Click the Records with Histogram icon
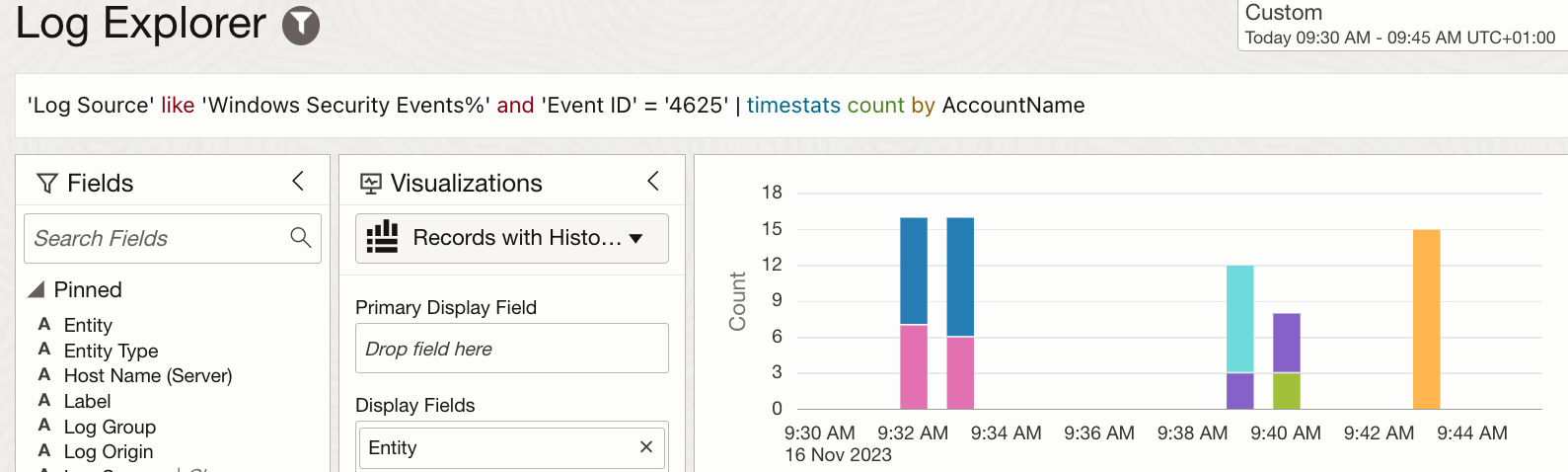The height and width of the screenshot is (472, 1568). click(382, 237)
